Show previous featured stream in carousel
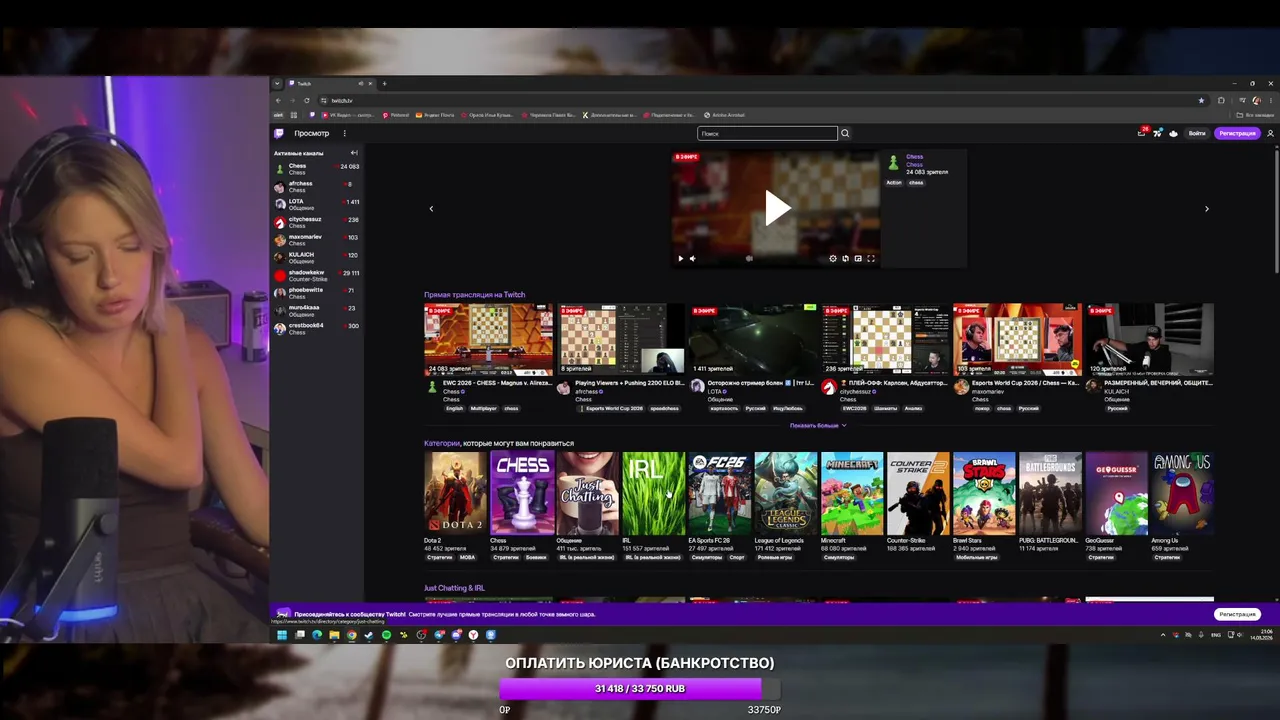1280x720 pixels. click(431, 209)
